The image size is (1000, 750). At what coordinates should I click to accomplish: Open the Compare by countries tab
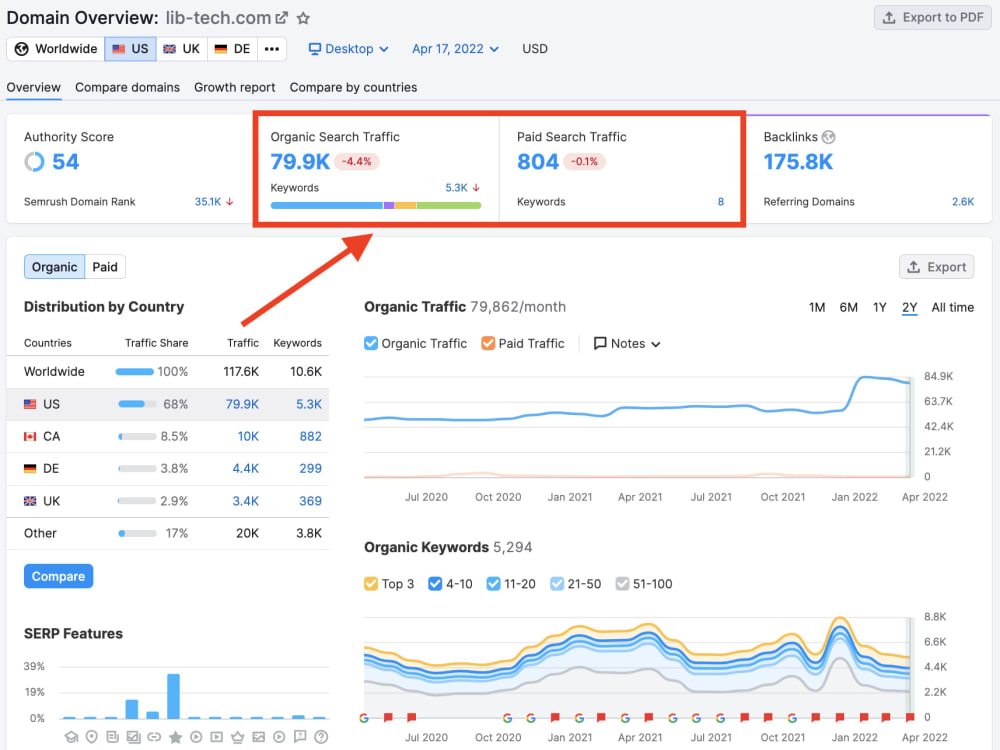(x=353, y=87)
